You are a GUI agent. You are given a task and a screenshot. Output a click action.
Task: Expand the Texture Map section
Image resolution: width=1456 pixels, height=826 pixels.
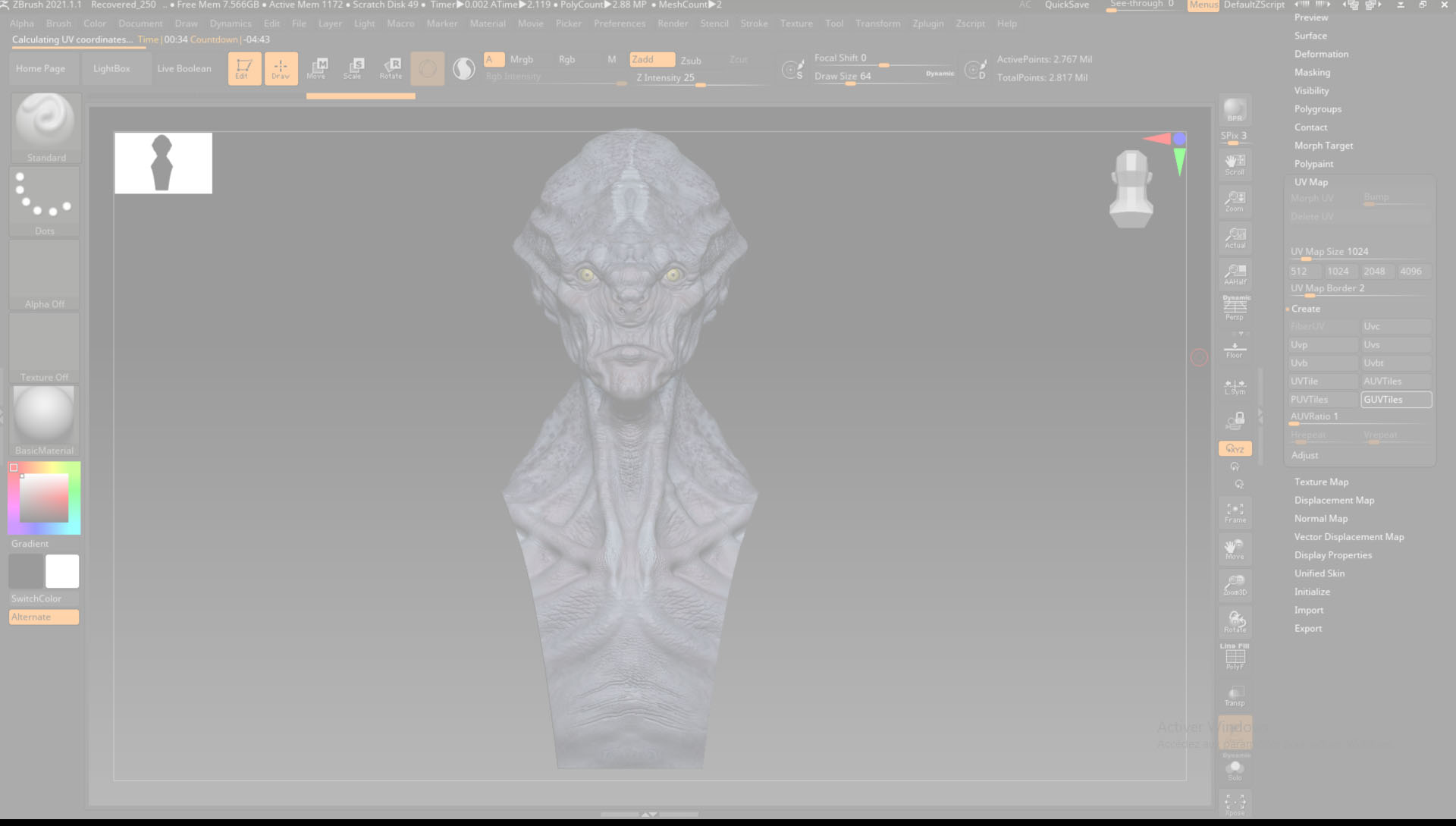click(1321, 482)
